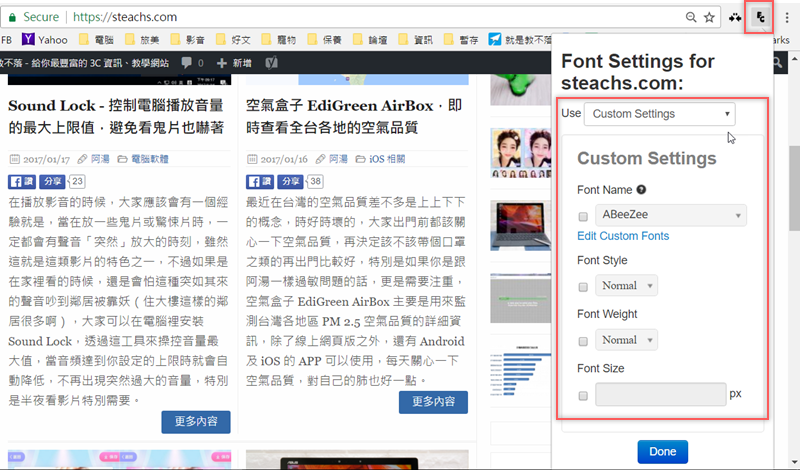
Task: Open the 空氣盒子 EdiGreen AirBox article title
Action: 354,116
